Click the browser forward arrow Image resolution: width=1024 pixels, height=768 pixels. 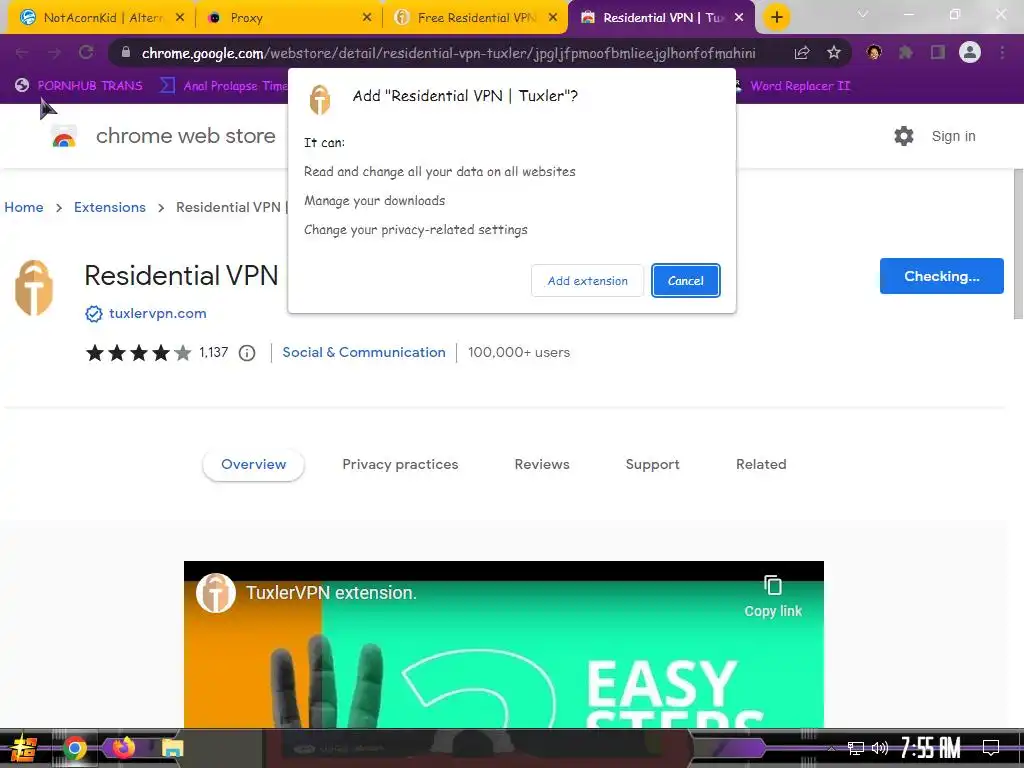point(54,53)
